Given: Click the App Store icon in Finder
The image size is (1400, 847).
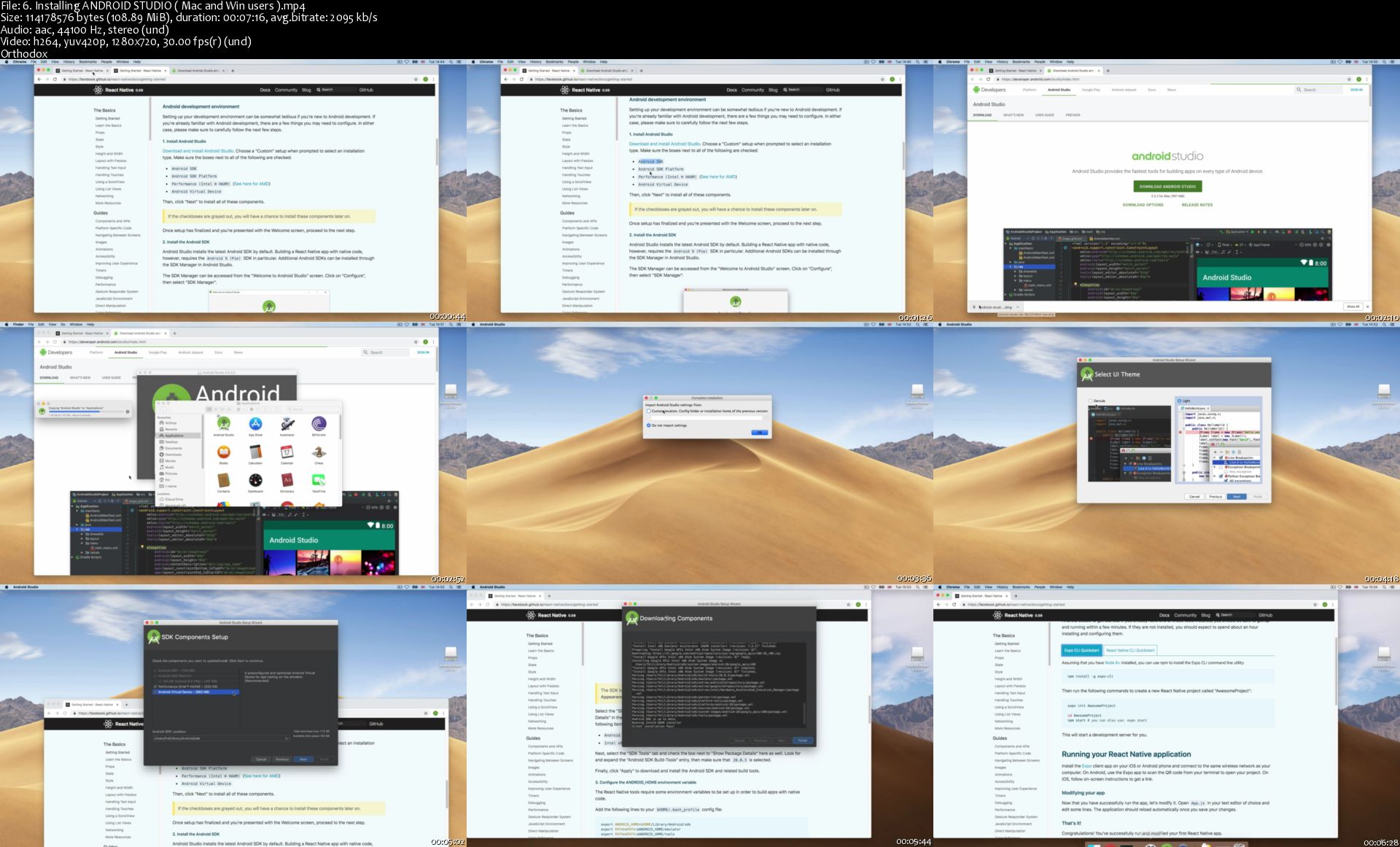Looking at the screenshot, I should click(x=255, y=424).
